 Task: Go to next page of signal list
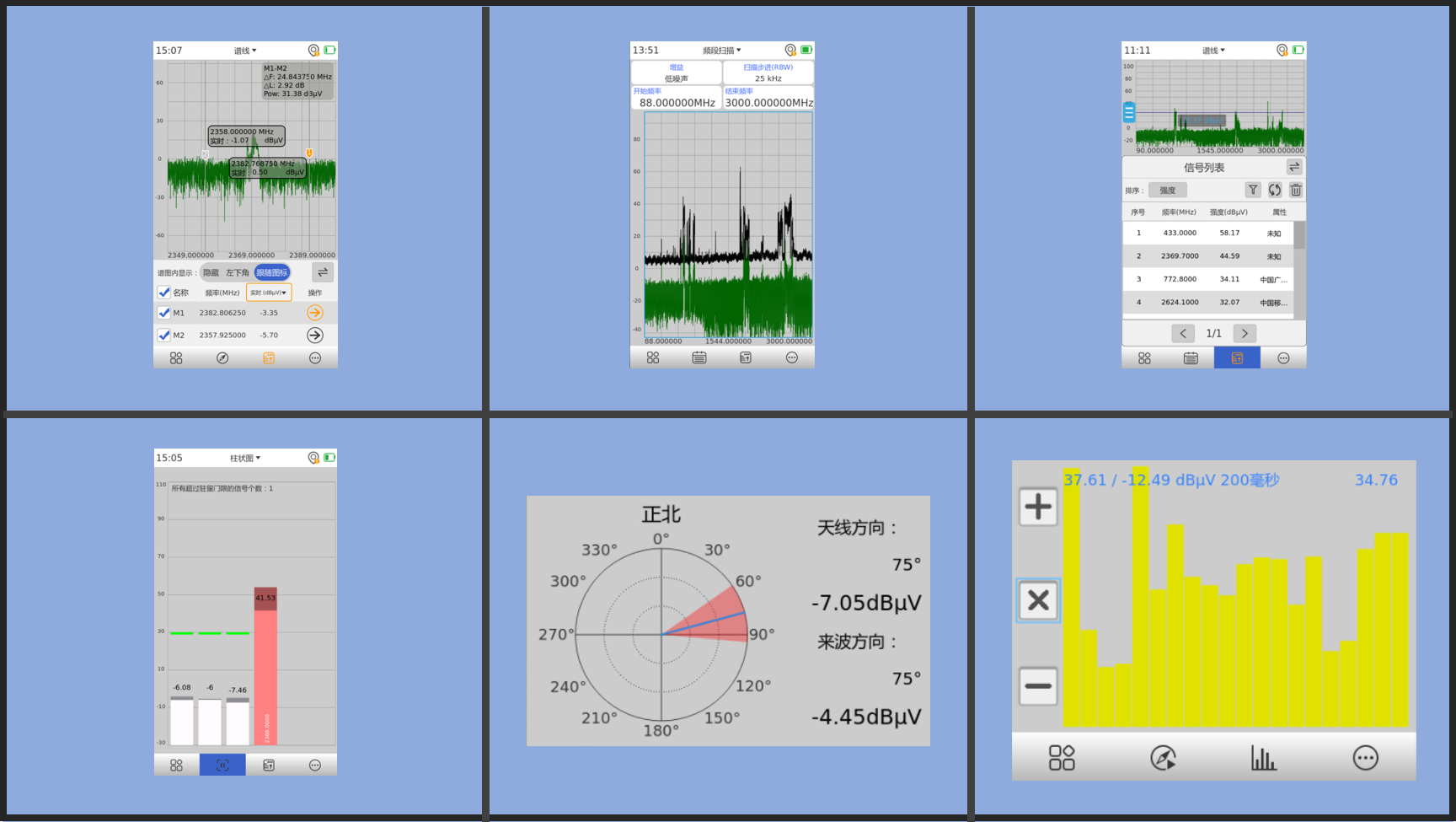coord(1245,333)
